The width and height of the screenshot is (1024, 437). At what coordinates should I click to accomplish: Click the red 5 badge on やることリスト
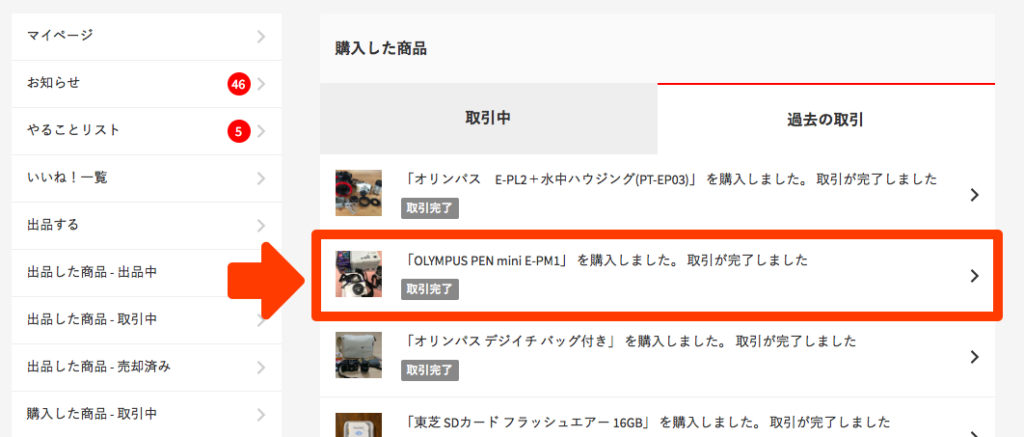pyautogui.click(x=238, y=131)
